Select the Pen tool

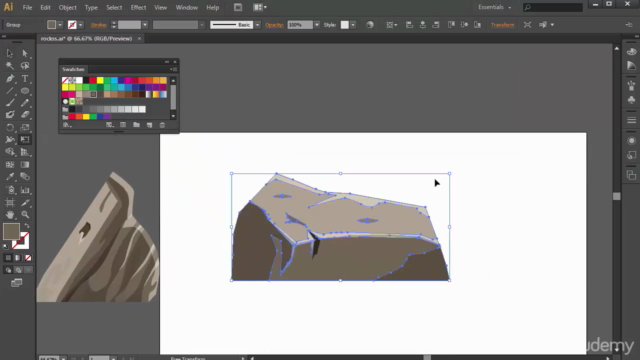[x=10, y=78]
